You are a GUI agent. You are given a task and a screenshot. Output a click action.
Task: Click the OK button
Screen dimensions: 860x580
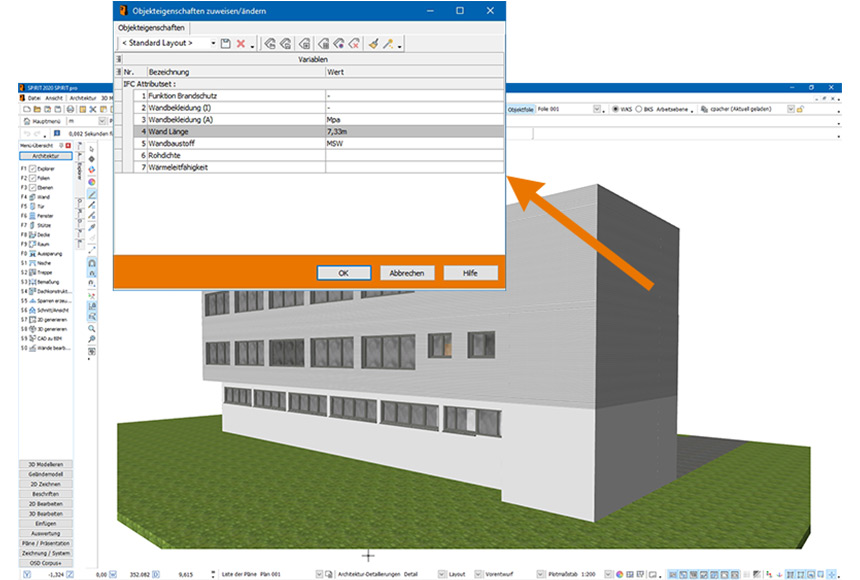(x=343, y=272)
